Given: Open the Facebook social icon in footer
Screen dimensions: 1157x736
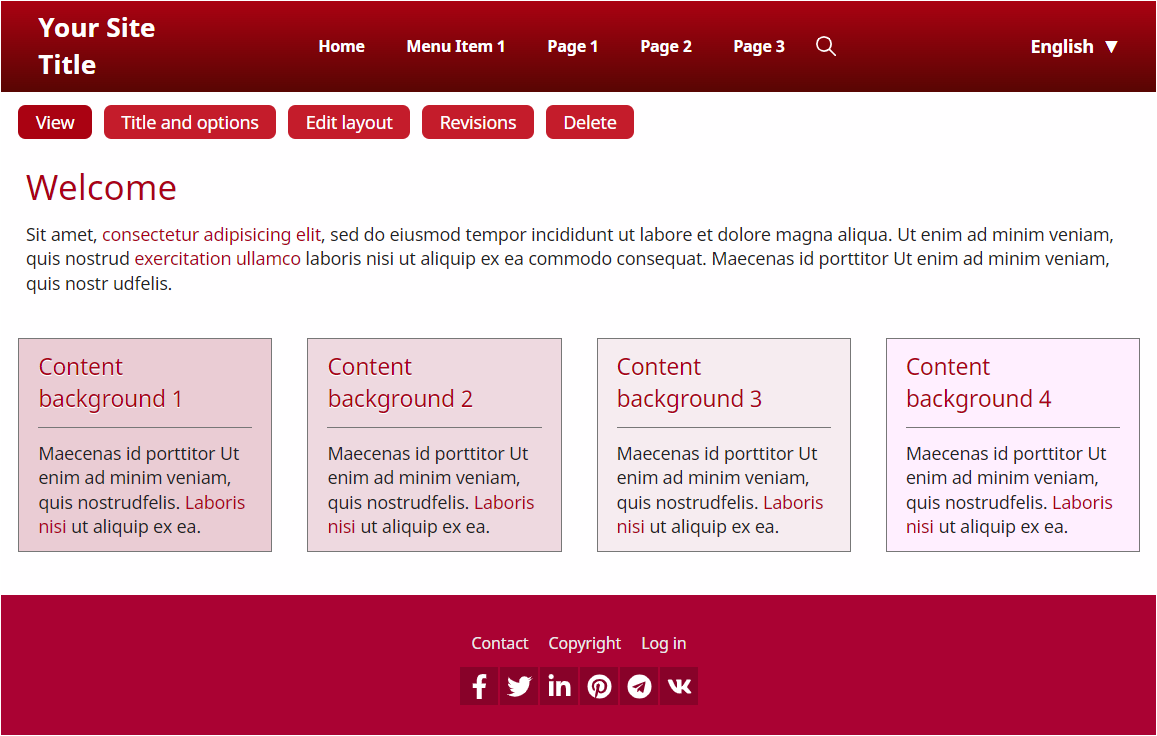Looking at the screenshot, I should [x=479, y=686].
